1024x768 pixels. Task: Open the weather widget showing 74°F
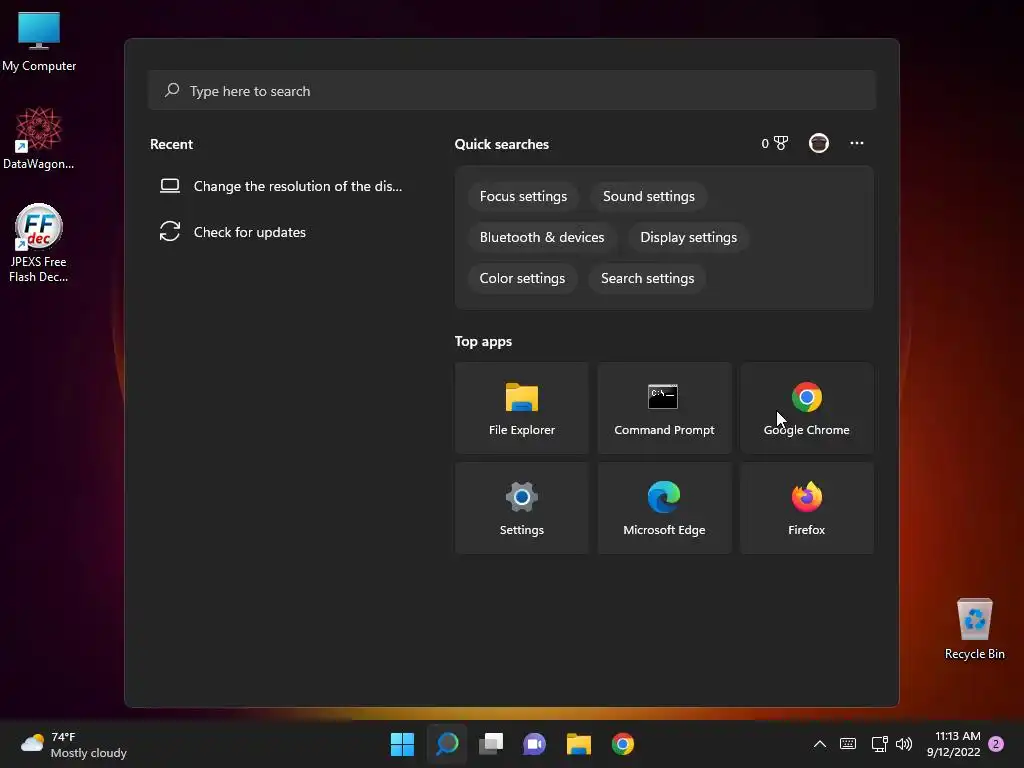point(73,744)
